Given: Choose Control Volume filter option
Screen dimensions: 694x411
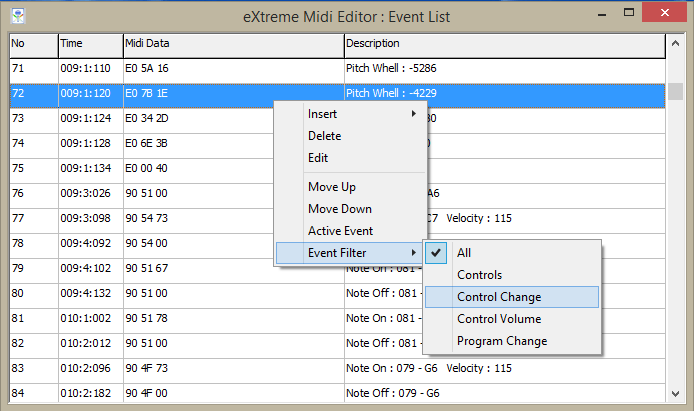Looking at the screenshot, I should [x=512, y=319].
